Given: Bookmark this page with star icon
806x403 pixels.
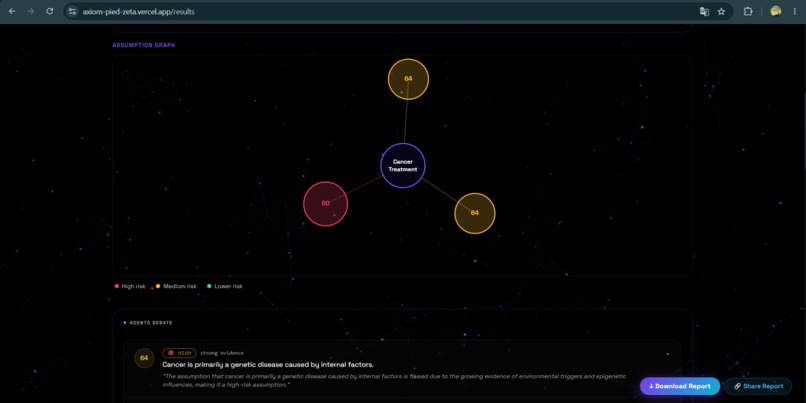Looking at the screenshot, I should coord(721,11).
